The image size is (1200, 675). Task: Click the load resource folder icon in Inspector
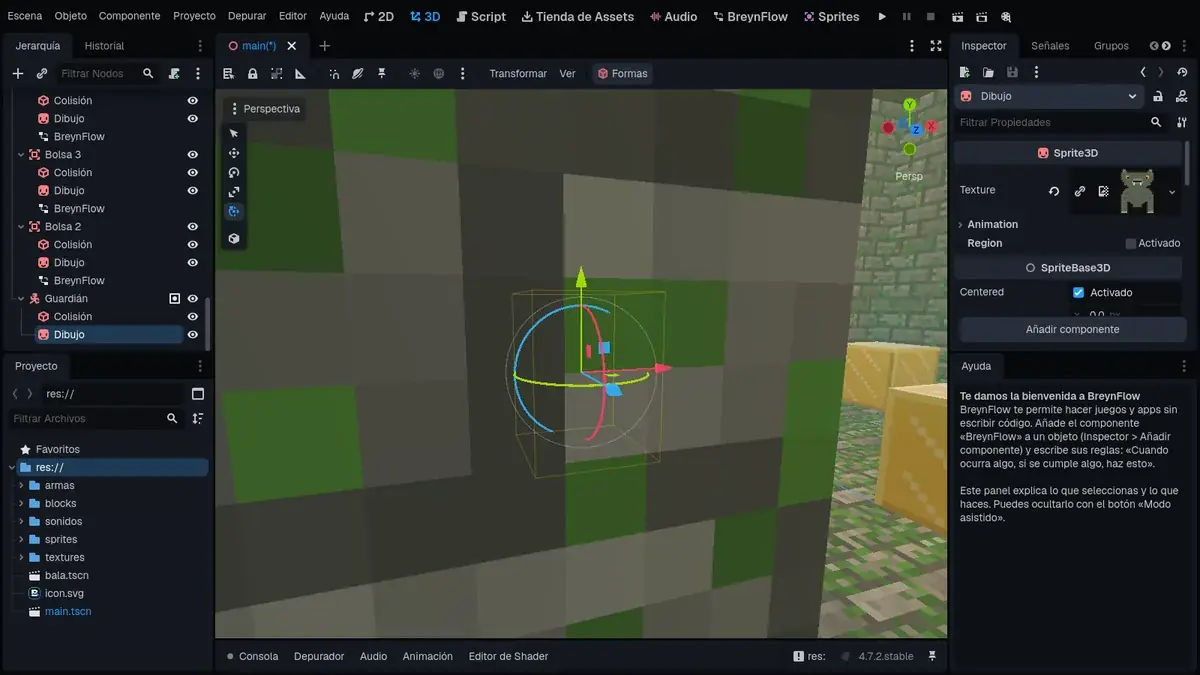click(988, 72)
